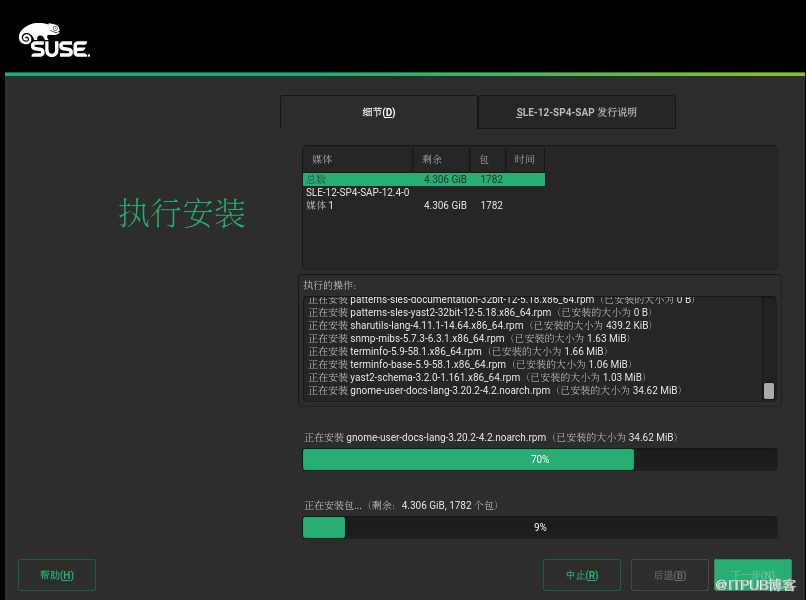Screen dimensions: 806x600
Task: Click the 70% package progress bar
Action: tap(540, 459)
